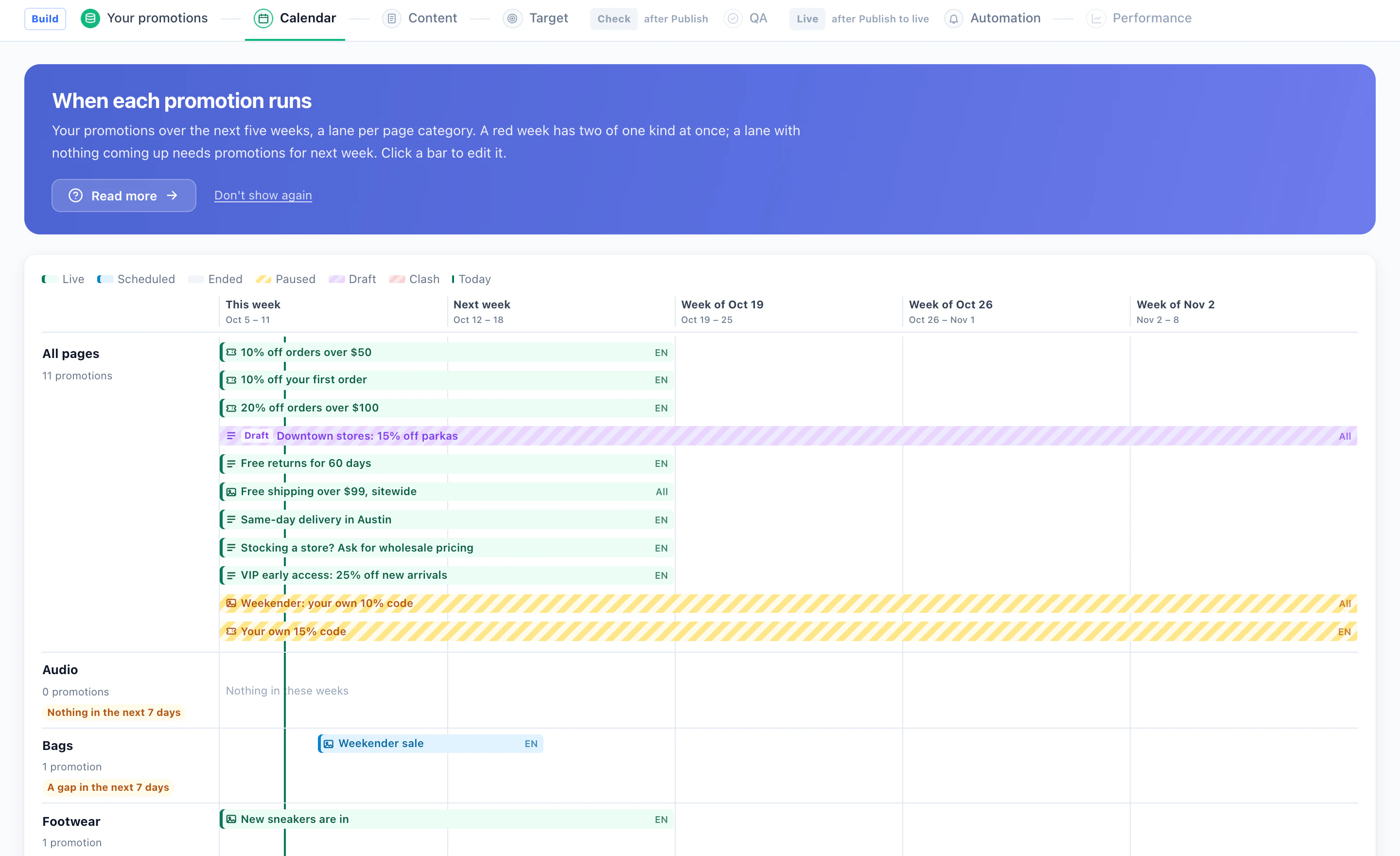Click Don't show again link

(x=263, y=196)
